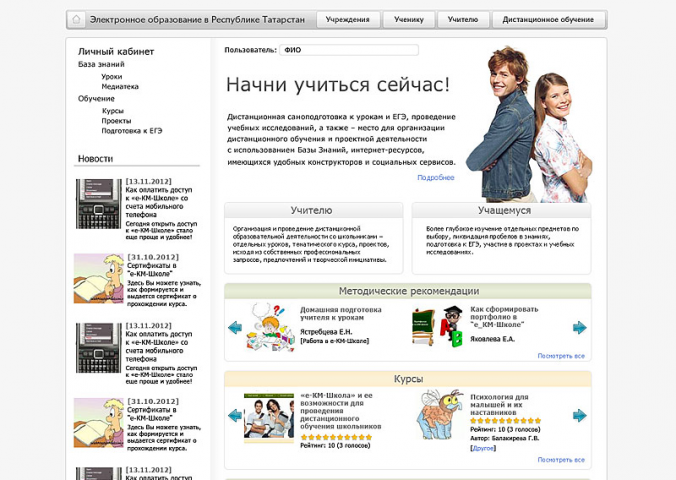Click the Методические рекомендации section header

[x=408, y=291]
